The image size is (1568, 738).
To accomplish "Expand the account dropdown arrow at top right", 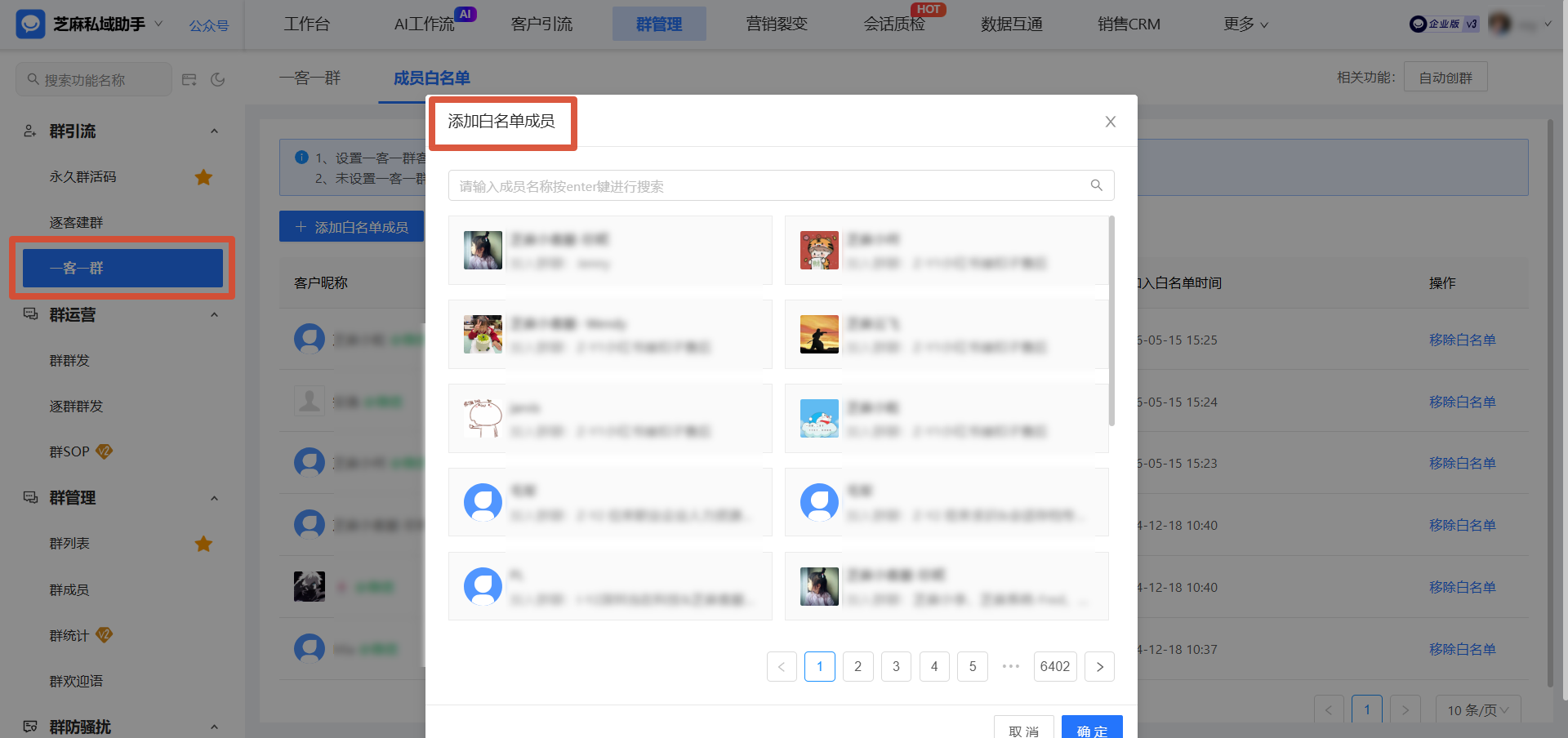I will click(x=1548, y=24).
